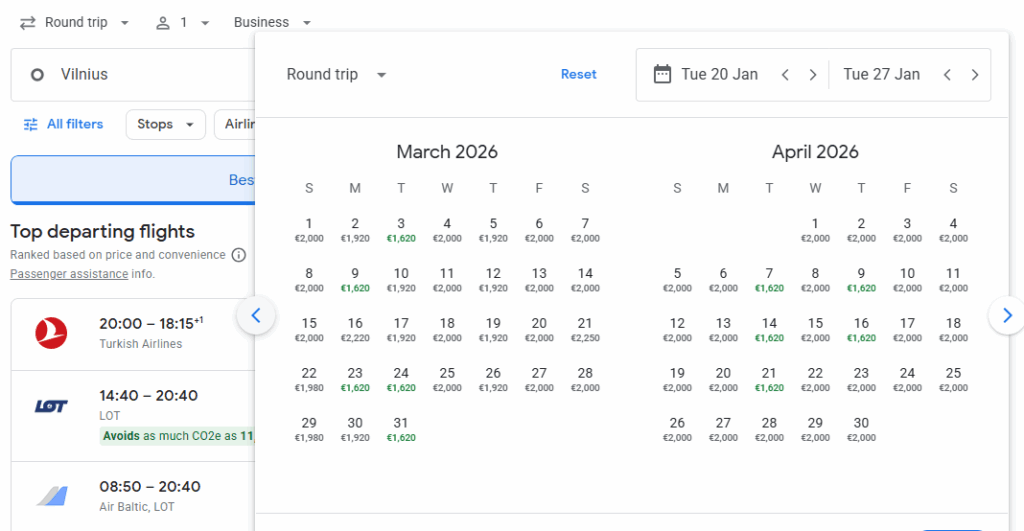The image size is (1024, 531).
Task: Click the calendar icon beside Tue 20 Jan
Action: pyautogui.click(x=662, y=74)
